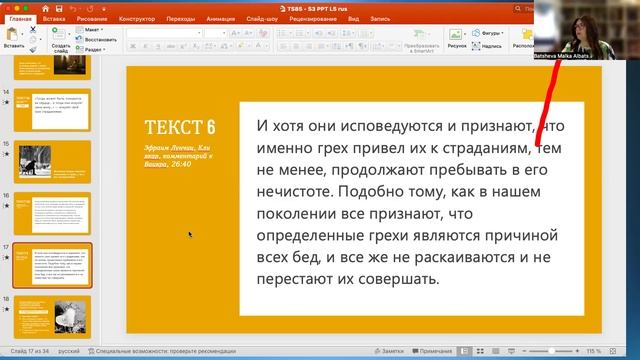The image size is (640, 360).
Task: Click the language indicator русский in status bar
Action: coord(69,351)
